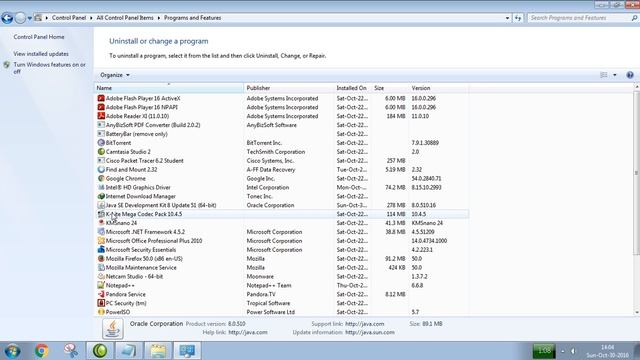Click the Microsoft Office Professional Plus icon
This screenshot has height=360, width=640.
pyautogui.click(x=101, y=241)
